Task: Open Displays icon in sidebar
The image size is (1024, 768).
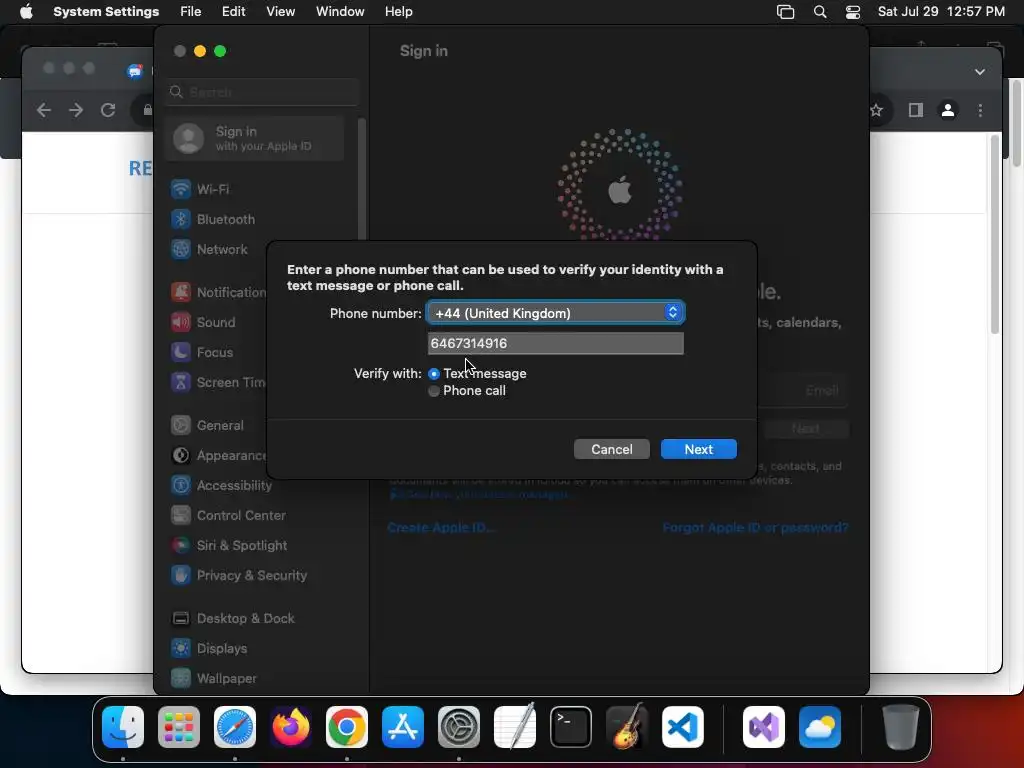Action: pos(181,648)
